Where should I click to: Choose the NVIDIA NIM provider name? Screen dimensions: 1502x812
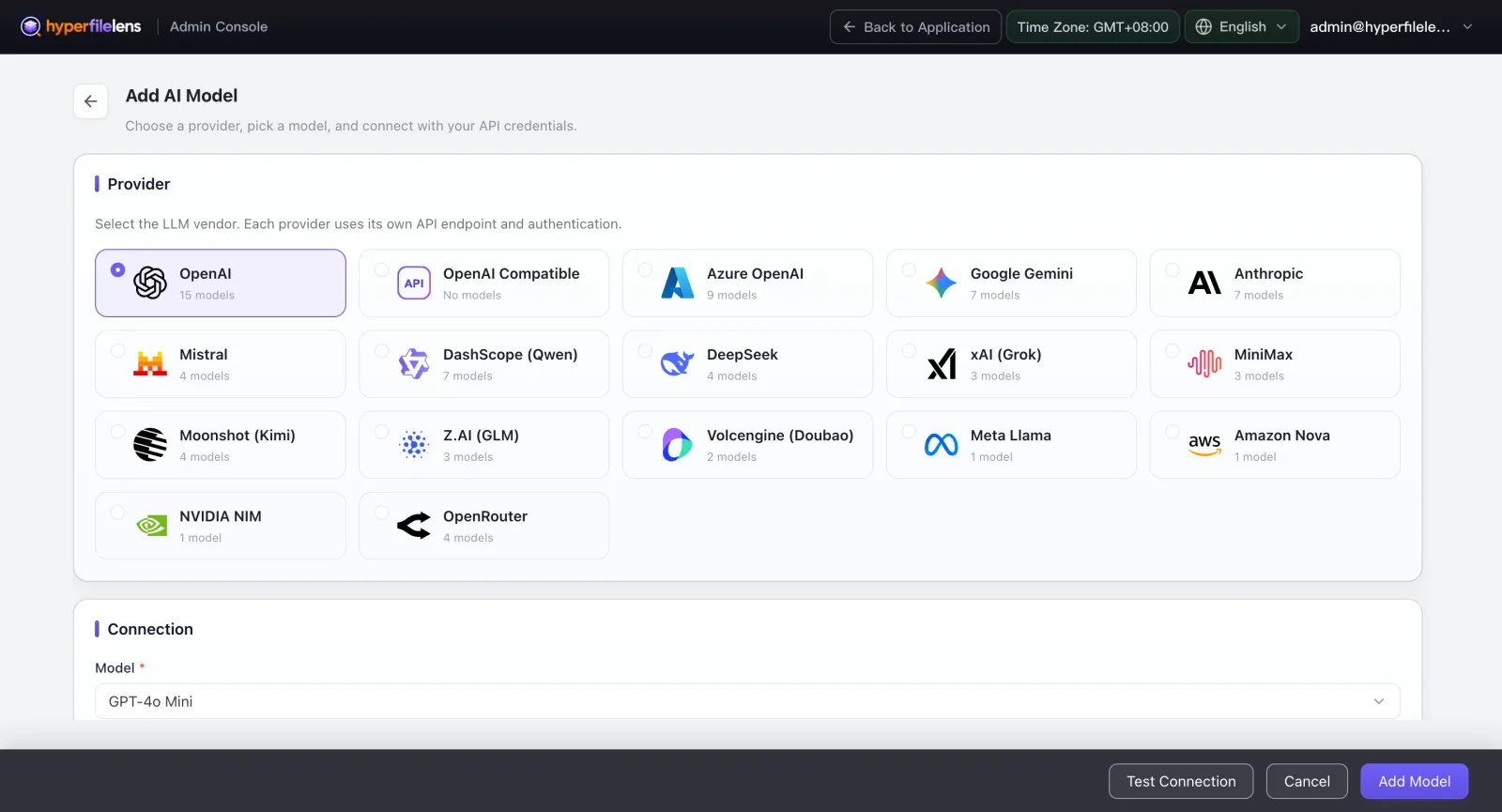(221, 516)
